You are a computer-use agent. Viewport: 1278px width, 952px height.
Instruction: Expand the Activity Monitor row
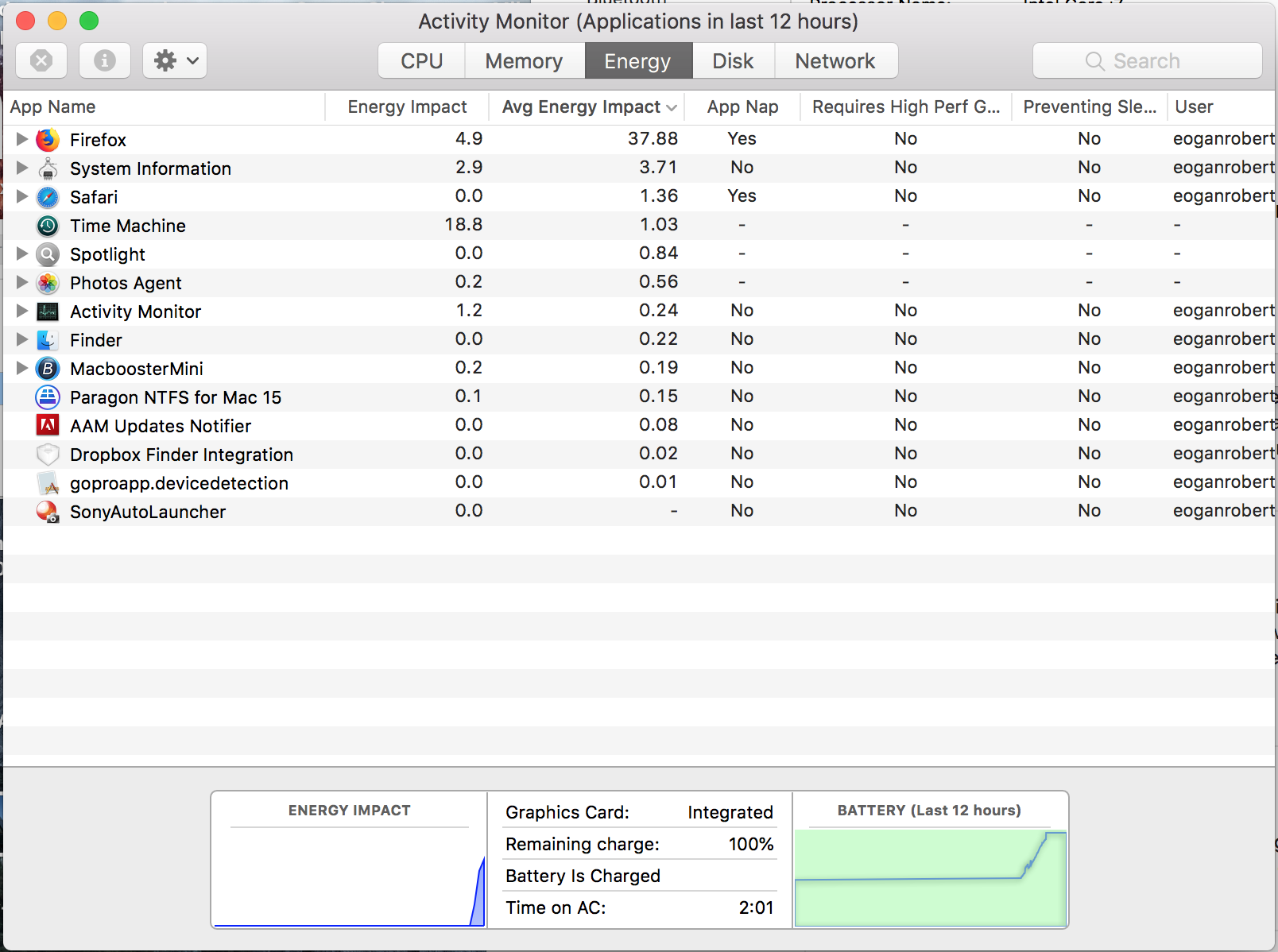point(22,311)
